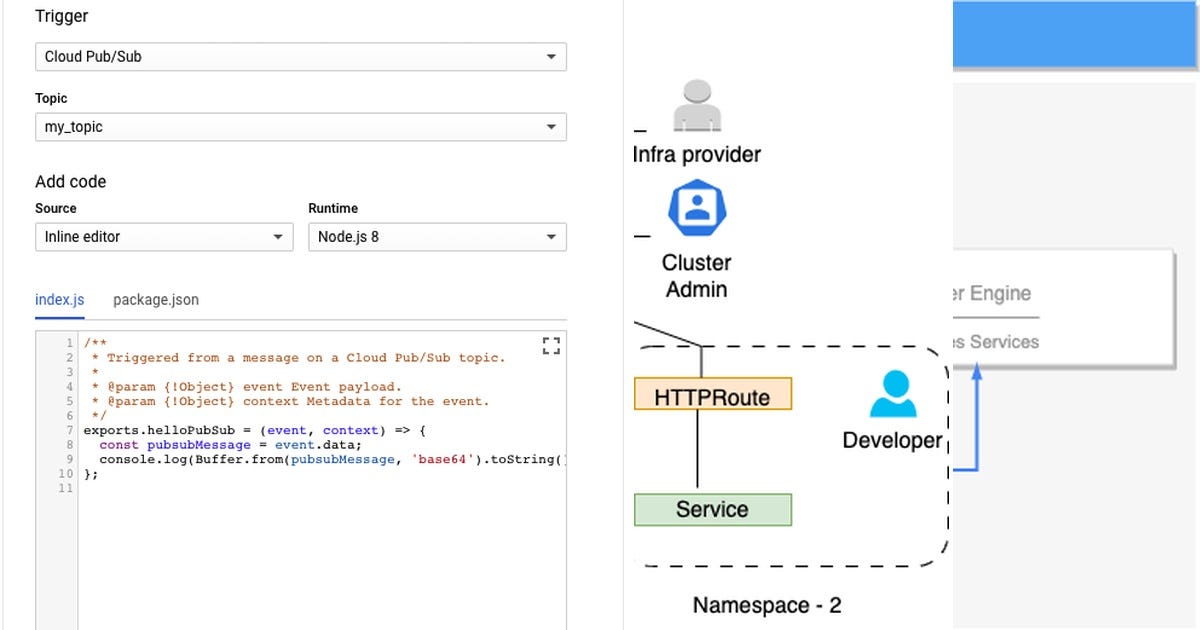Viewport: 1200px width, 630px height.
Task: Click the HTTPRoute node in the diagram
Action: (x=712, y=394)
